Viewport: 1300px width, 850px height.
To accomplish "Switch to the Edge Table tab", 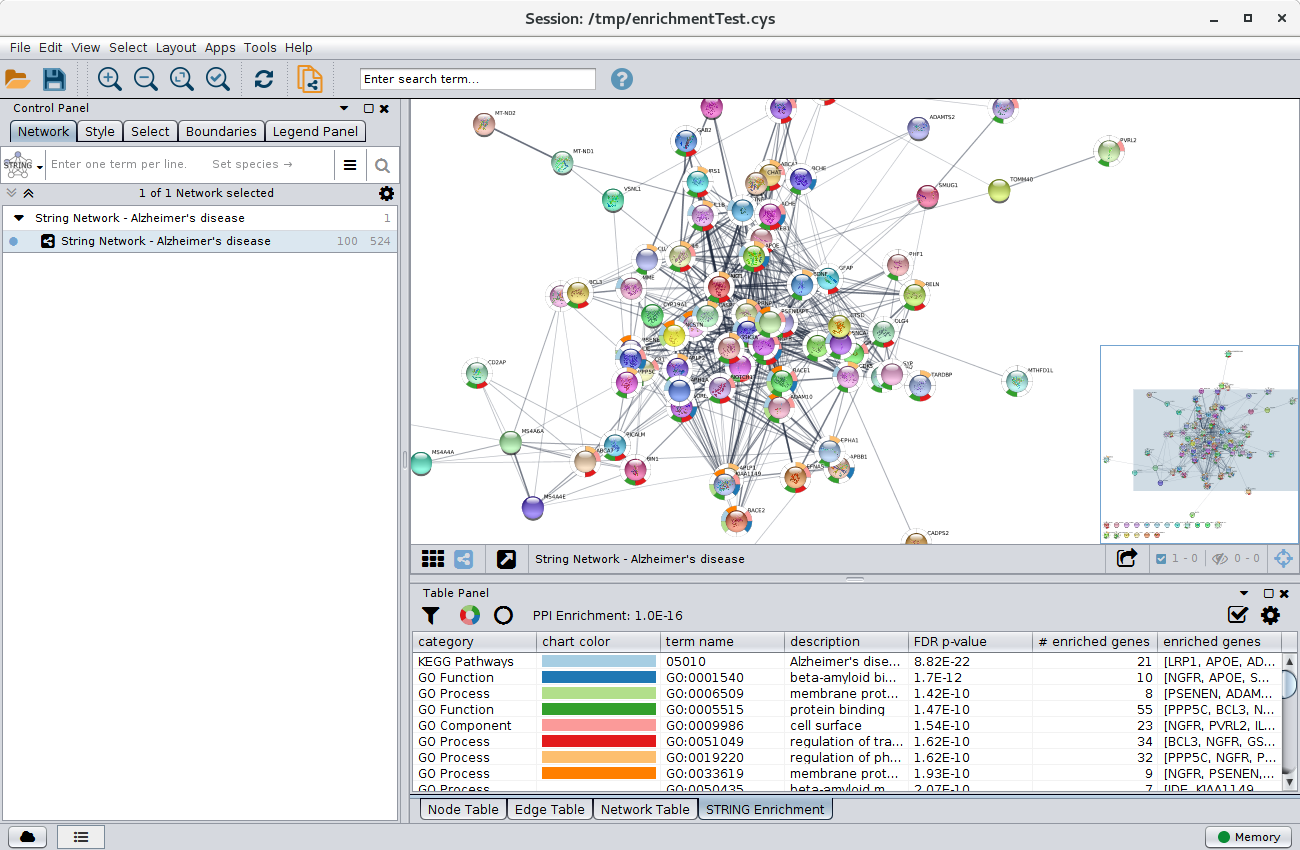I will [549, 809].
